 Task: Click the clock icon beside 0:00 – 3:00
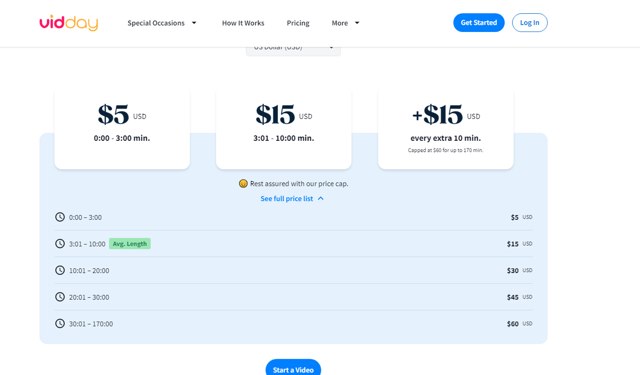(x=60, y=217)
